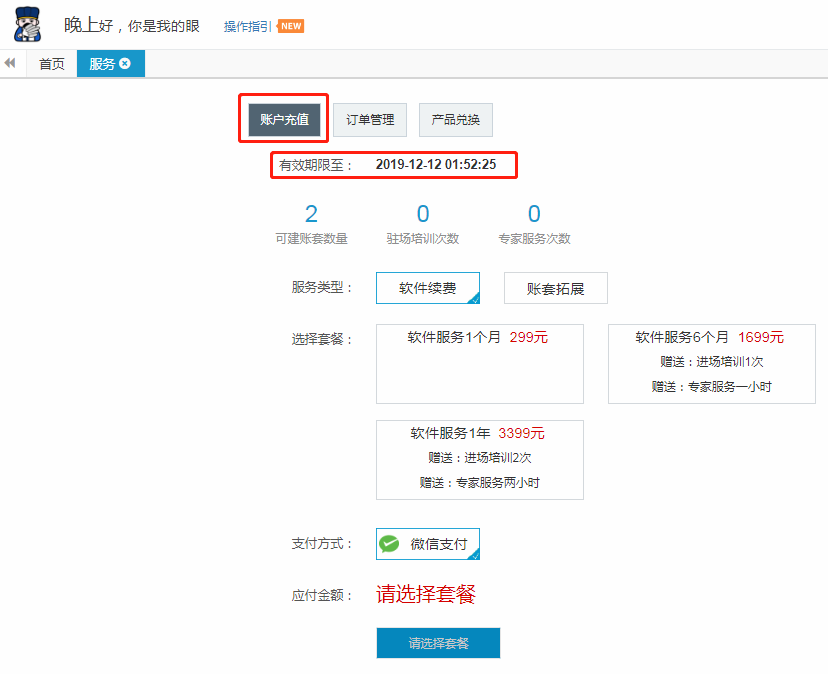Open the 账户充值 section
Viewport: 828px width, 674px height.
tap(284, 120)
